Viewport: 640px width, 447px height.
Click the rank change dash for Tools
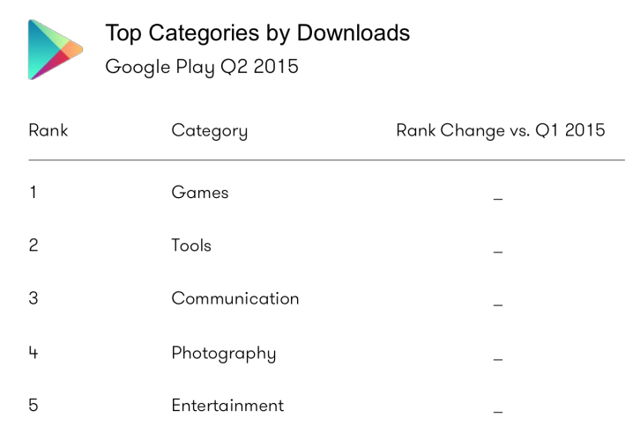tap(498, 252)
